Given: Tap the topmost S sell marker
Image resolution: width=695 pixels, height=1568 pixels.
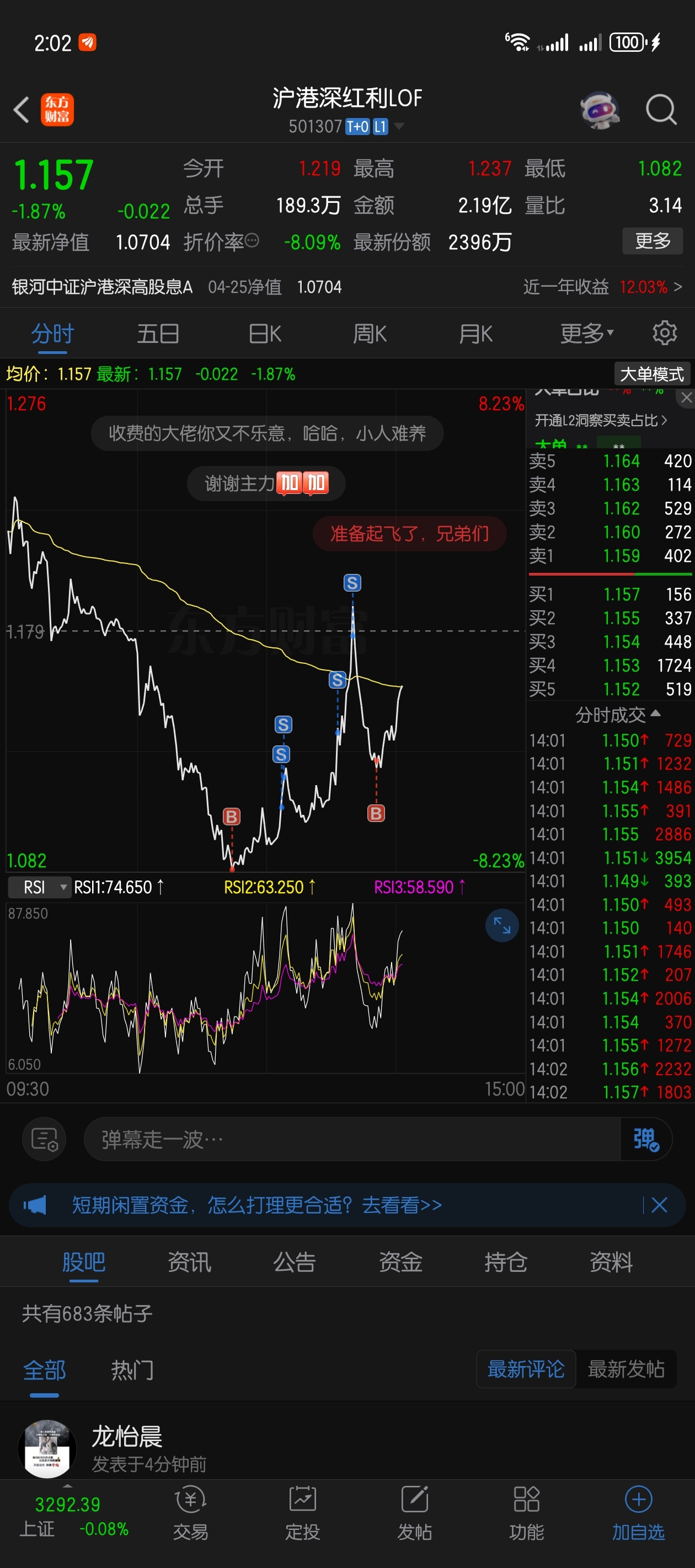Looking at the screenshot, I should click(352, 583).
